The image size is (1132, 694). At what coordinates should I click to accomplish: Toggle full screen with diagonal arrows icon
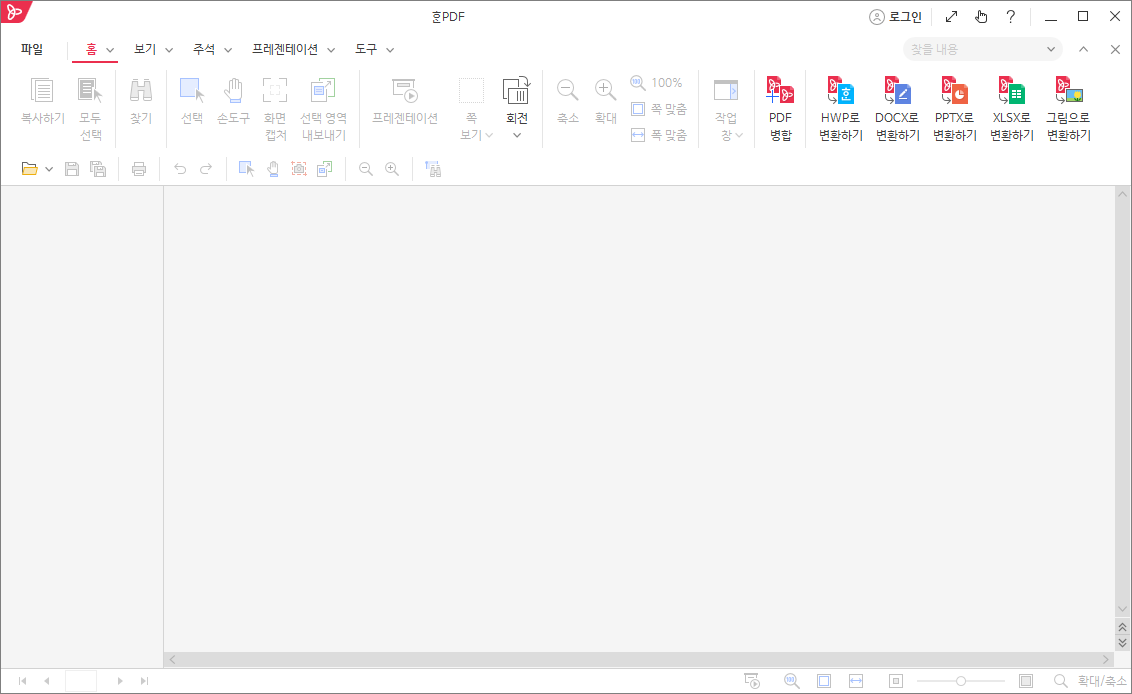tap(952, 17)
